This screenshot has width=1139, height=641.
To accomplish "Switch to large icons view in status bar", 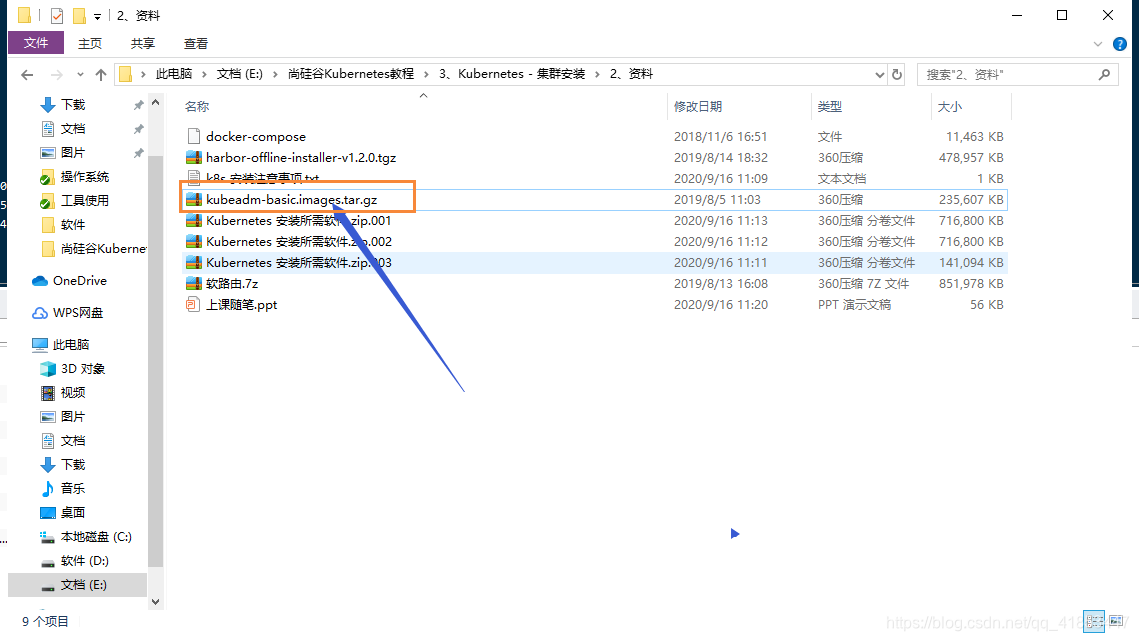I will coord(1117,621).
